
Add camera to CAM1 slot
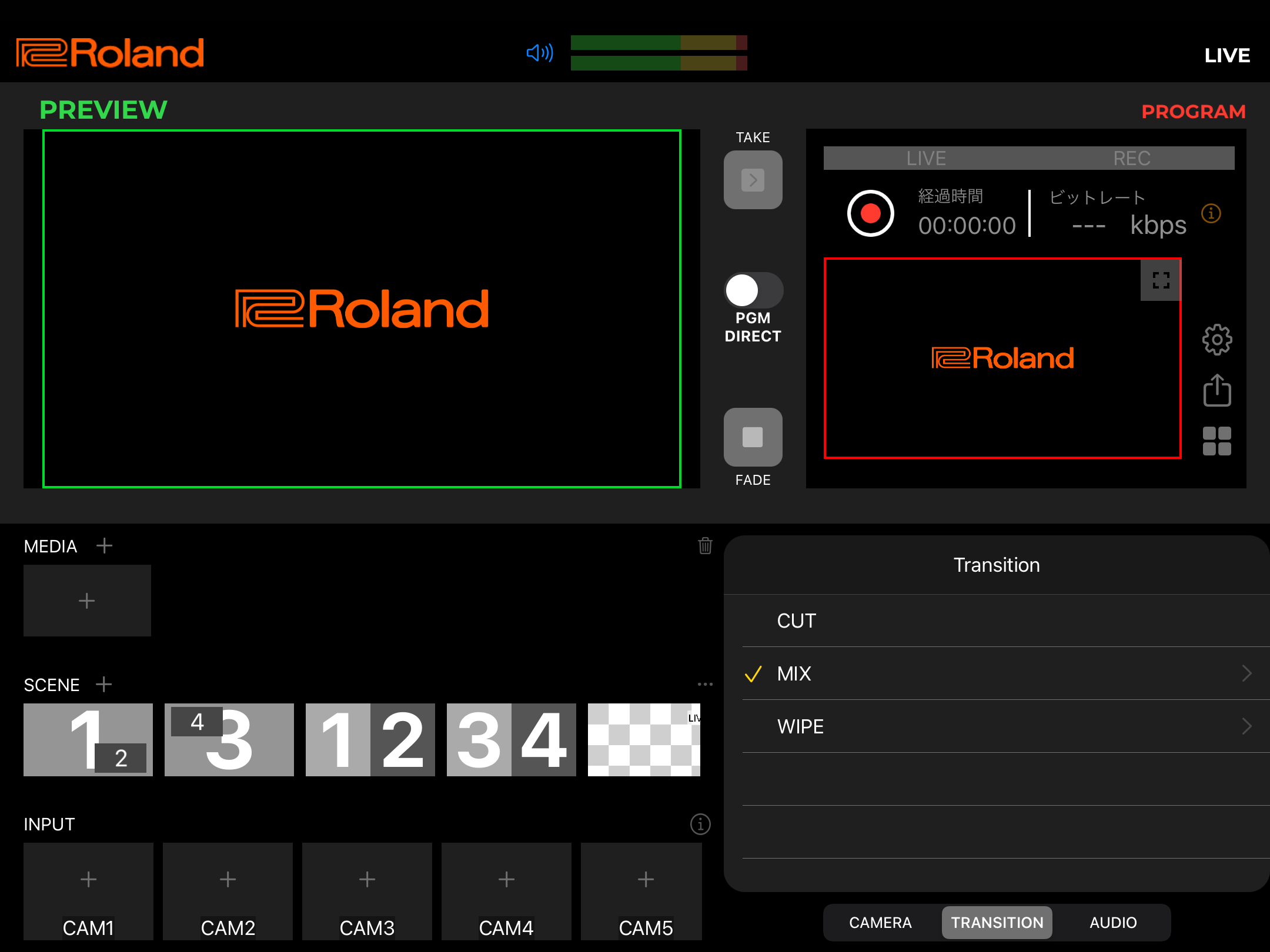88,891
